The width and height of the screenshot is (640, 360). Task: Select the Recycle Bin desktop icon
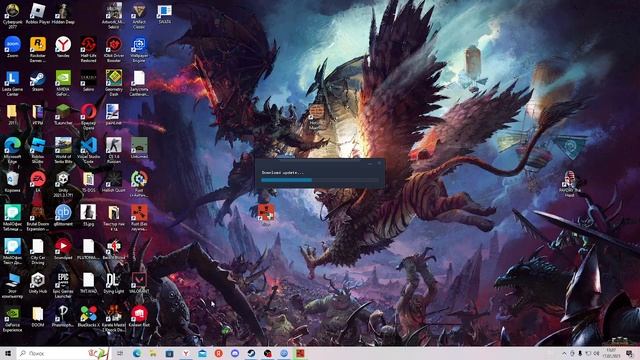tap(12, 181)
